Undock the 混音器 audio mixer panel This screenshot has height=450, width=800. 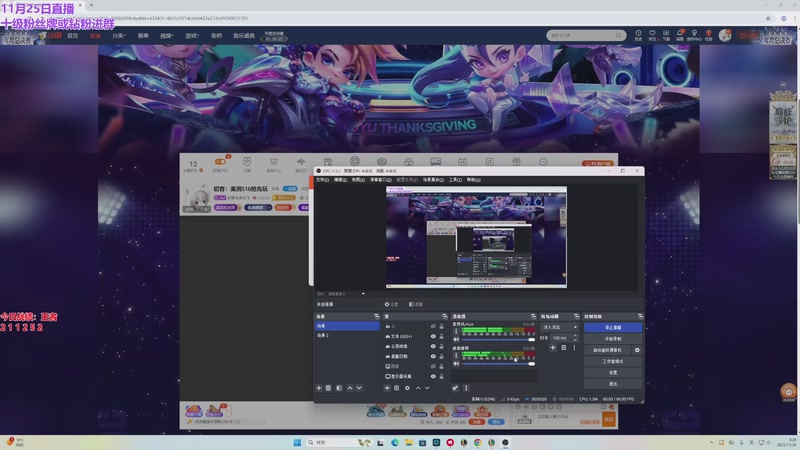coord(533,316)
